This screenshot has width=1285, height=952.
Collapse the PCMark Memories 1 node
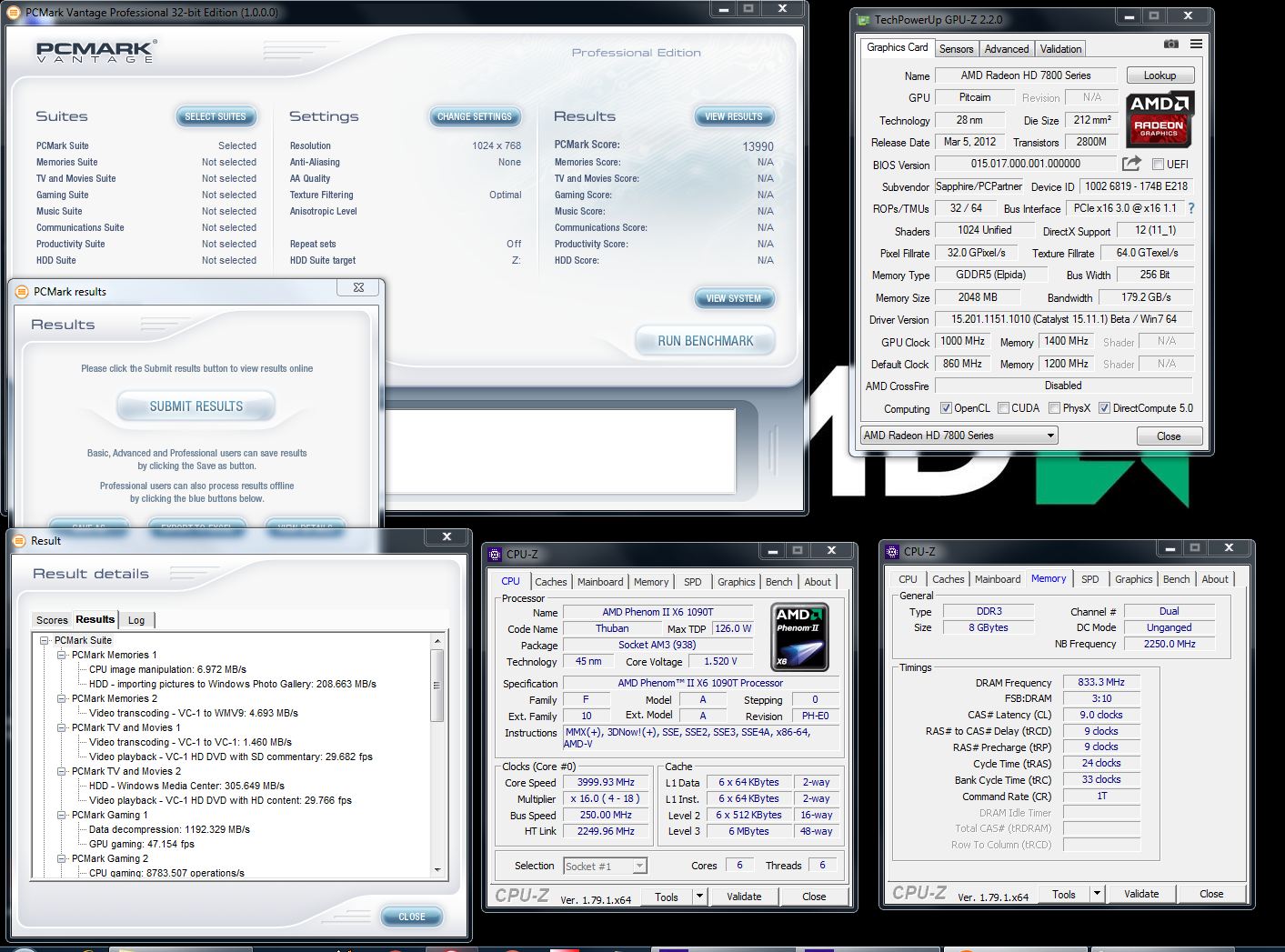point(61,655)
